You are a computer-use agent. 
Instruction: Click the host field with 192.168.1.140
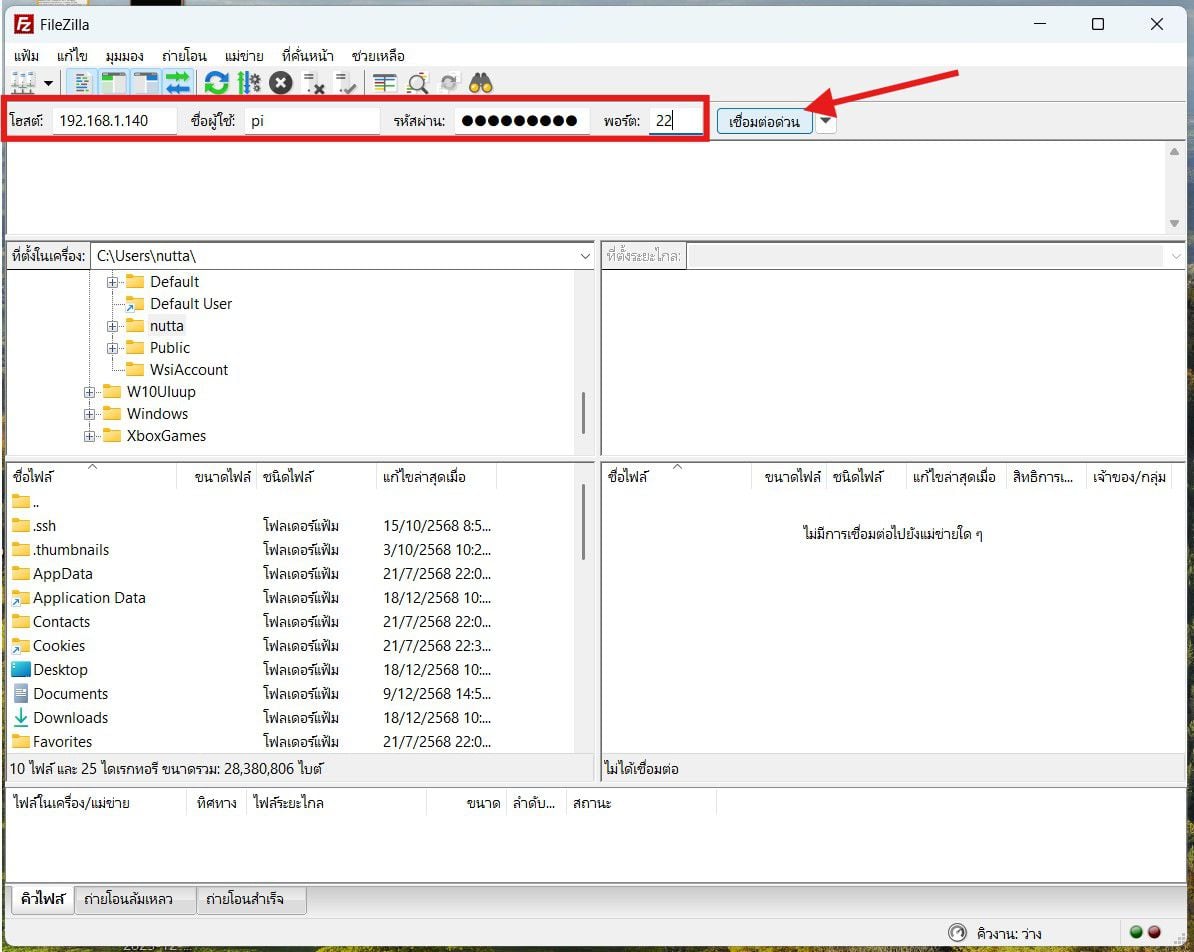(x=114, y=120)
